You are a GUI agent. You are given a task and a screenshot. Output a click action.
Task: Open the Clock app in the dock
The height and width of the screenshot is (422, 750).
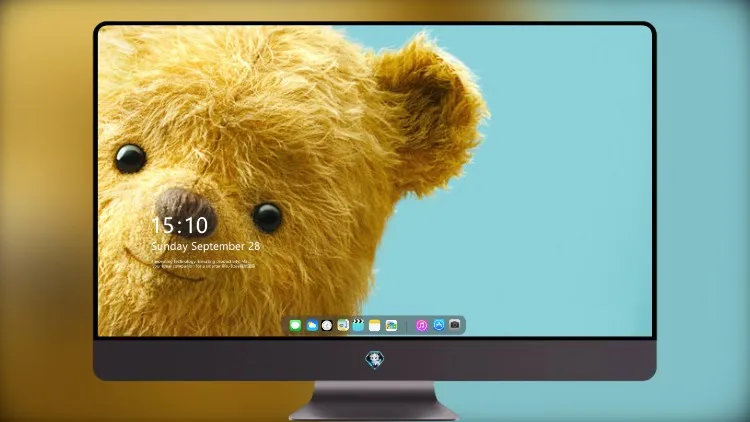point(327,326)
